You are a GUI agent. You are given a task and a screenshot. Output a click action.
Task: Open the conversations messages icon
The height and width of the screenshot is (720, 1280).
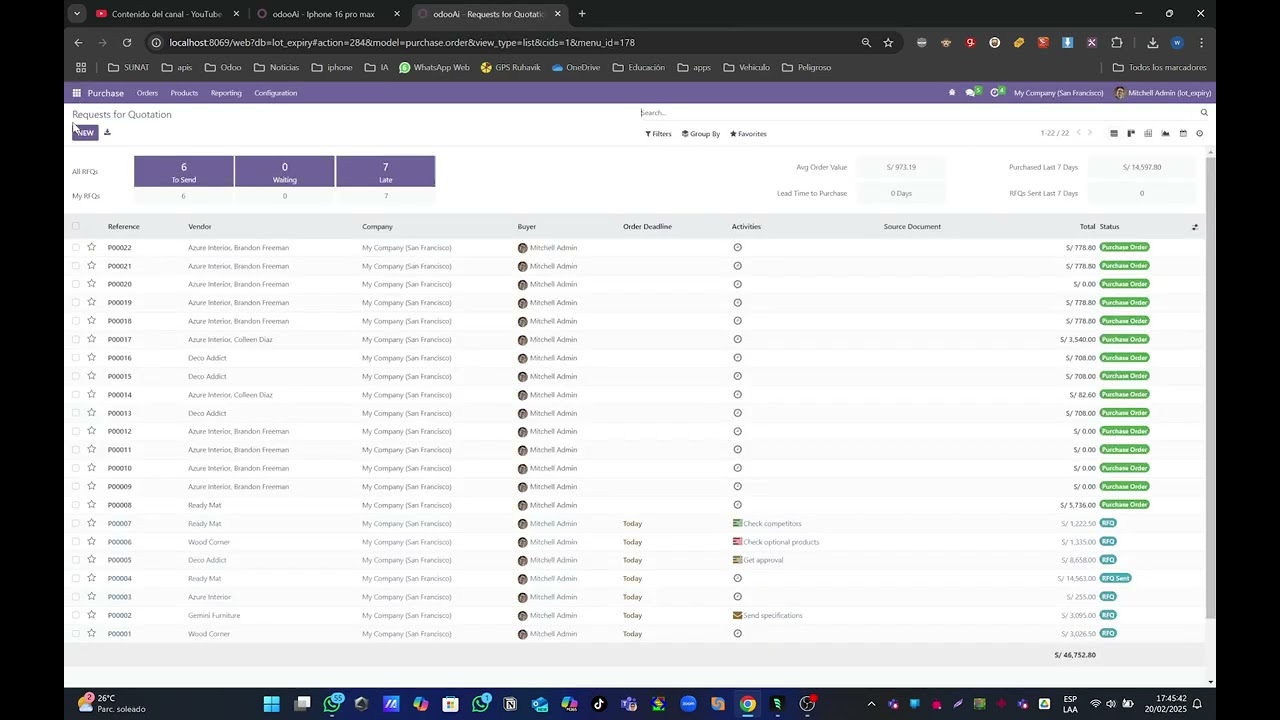(971, 93)
